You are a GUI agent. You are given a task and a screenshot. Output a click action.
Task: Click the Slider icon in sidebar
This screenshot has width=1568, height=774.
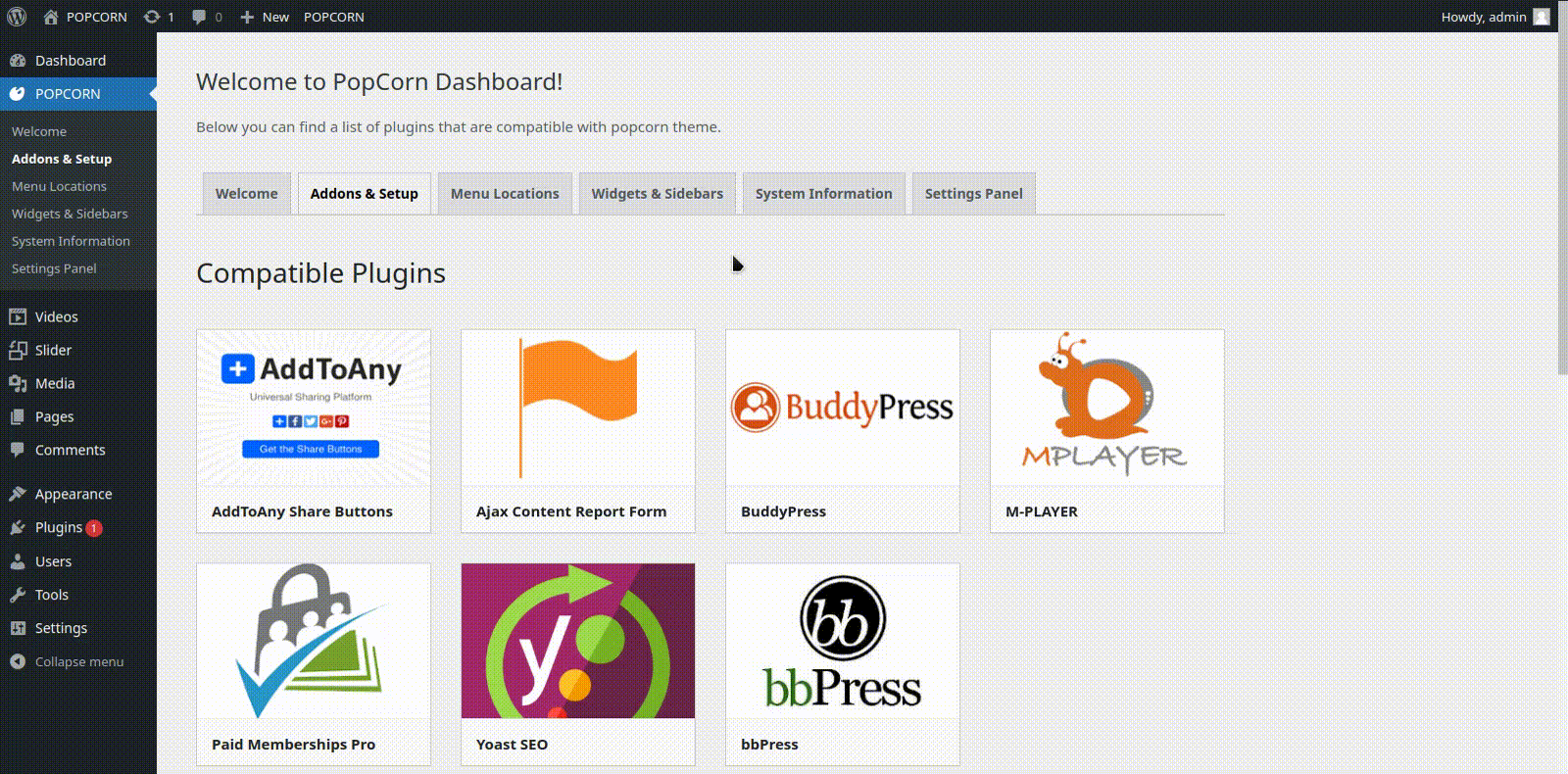(x=18, y=350)
